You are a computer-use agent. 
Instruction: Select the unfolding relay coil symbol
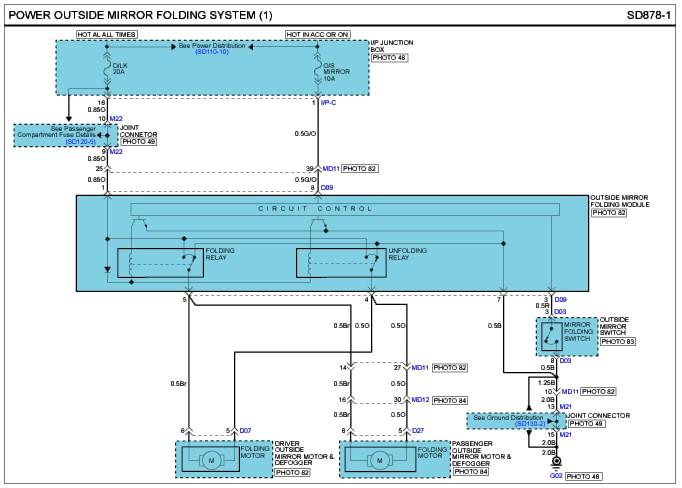[309, 264]
